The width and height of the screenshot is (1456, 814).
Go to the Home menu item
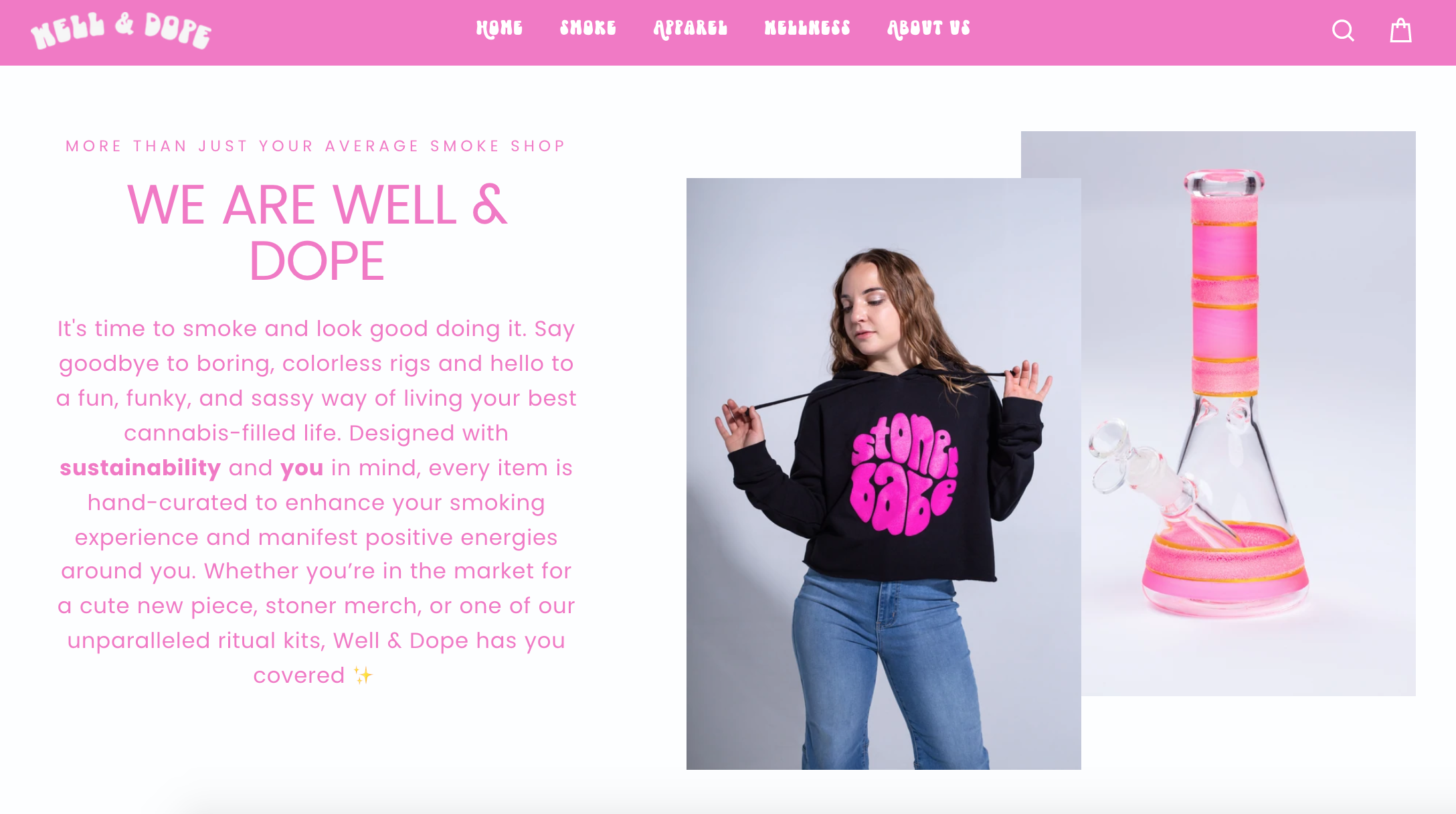click(499, 28)
